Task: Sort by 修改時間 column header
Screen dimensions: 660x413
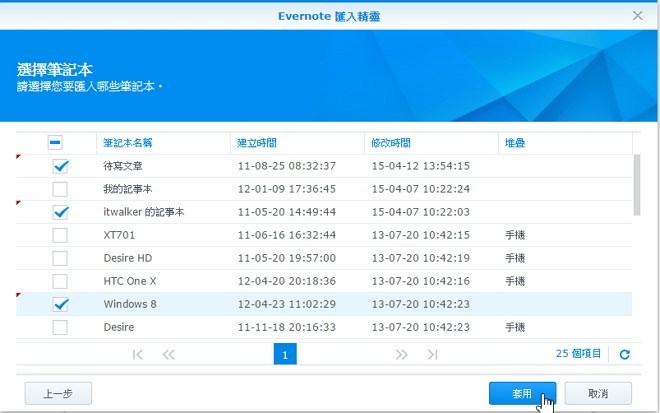Action: 431,143
